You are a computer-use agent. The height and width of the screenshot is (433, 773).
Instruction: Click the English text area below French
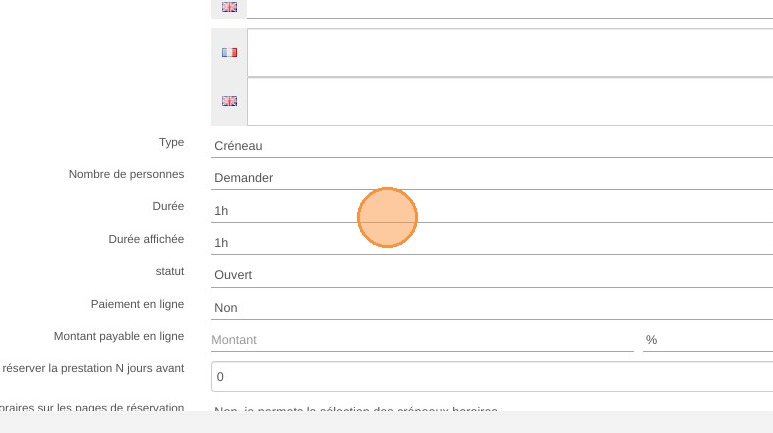pos(510,102)
